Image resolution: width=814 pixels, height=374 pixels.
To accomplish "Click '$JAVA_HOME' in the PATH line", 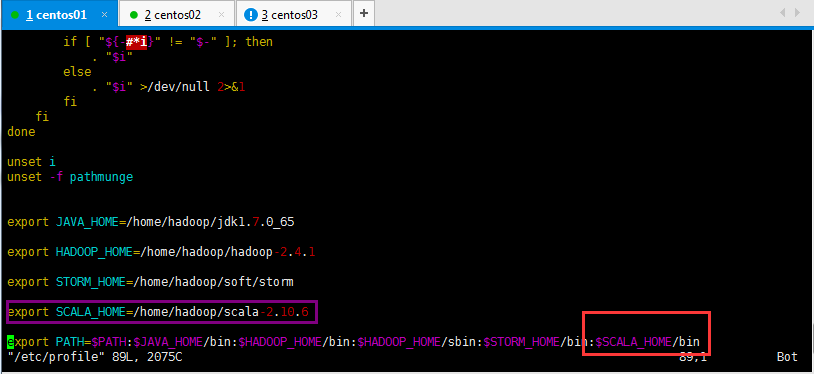I will pyautogui.click(x=169, y=342).
